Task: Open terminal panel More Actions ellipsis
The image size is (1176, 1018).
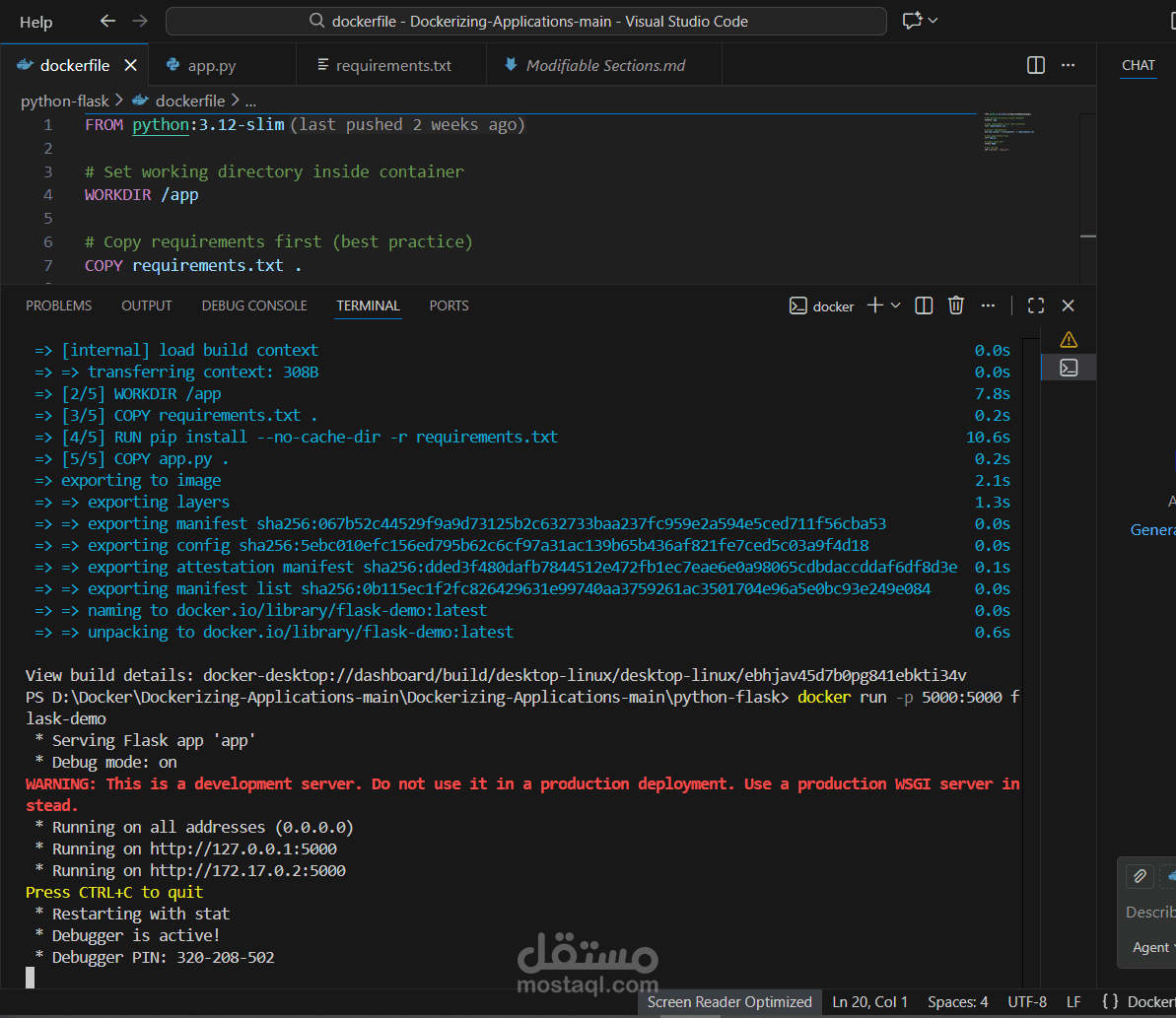Action: point(988,305)
